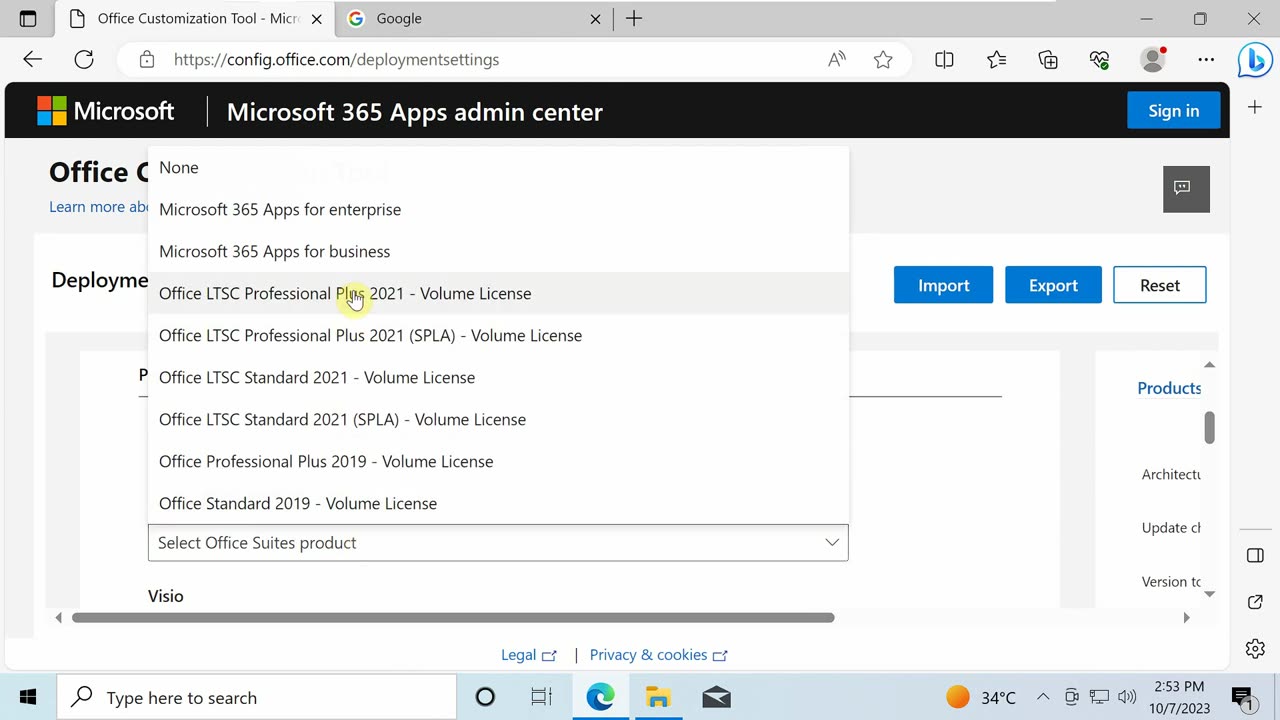Open the Split screen icon
This screenshot has height=720, width=1280.
(944, 60)
